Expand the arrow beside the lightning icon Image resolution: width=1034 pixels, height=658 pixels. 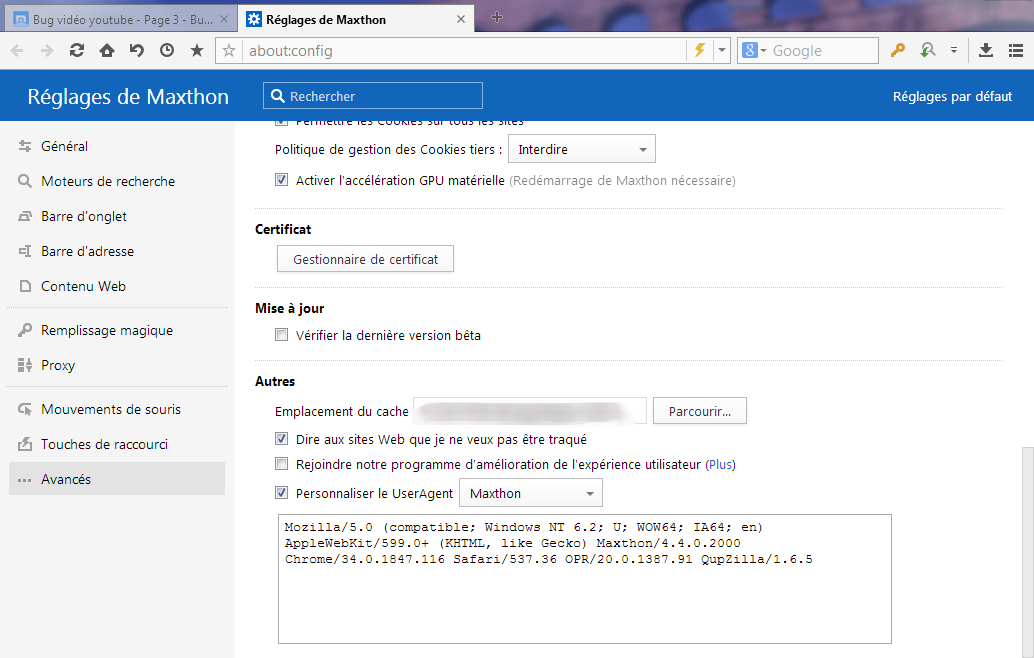point(722,50)
